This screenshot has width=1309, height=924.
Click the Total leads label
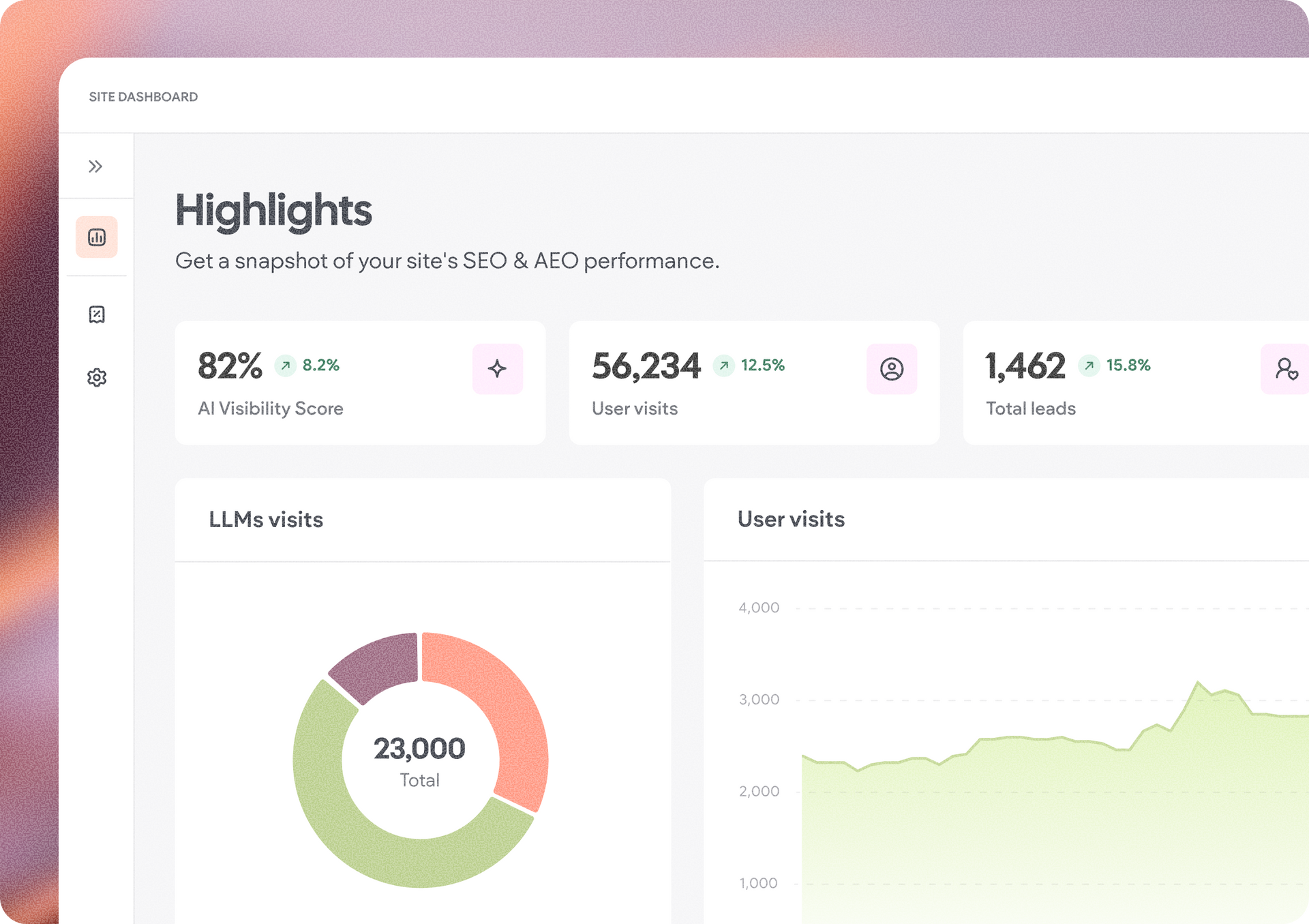tap(1031, 408)
